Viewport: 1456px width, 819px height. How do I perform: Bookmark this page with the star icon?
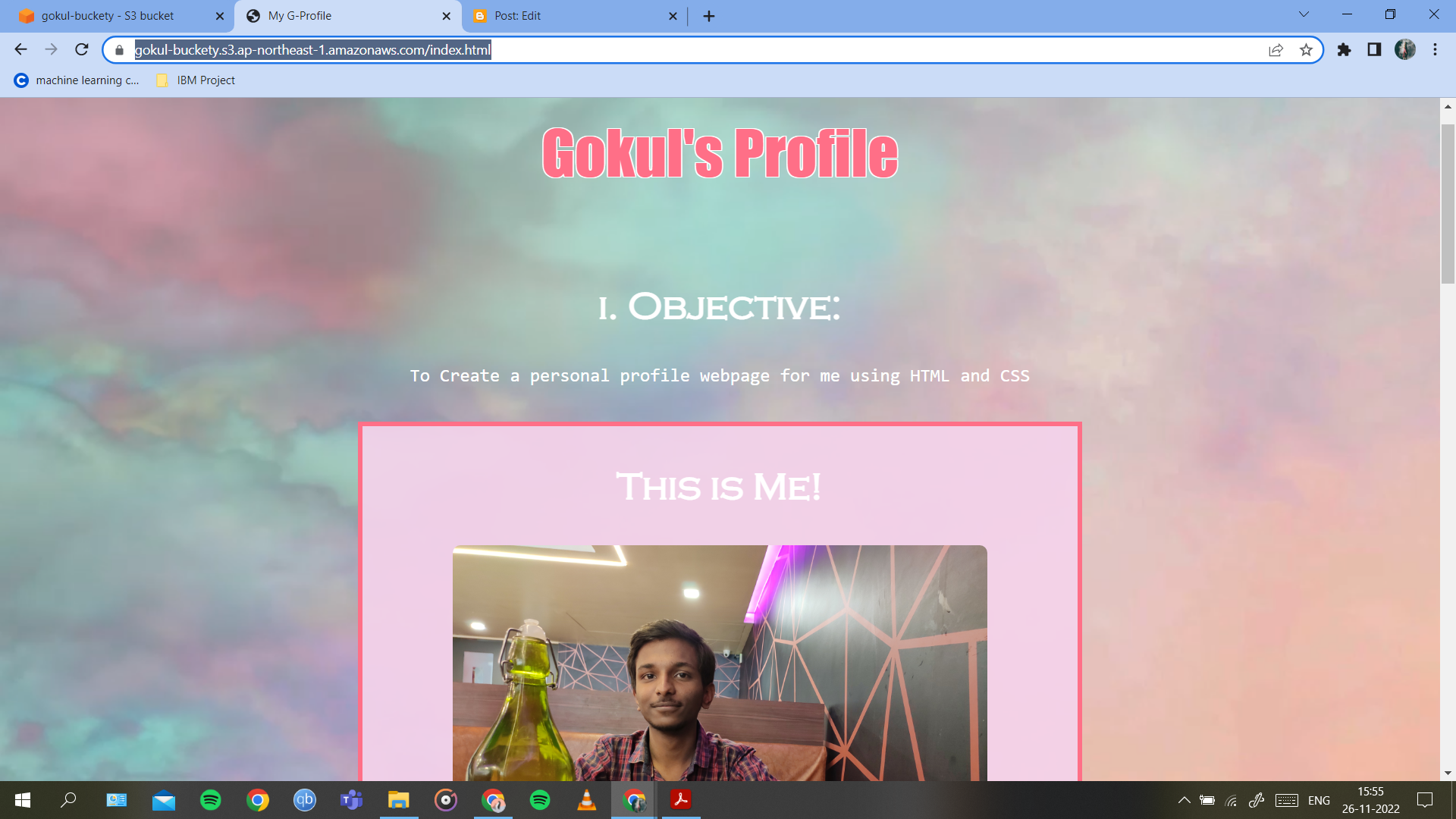click(1306, 50)
